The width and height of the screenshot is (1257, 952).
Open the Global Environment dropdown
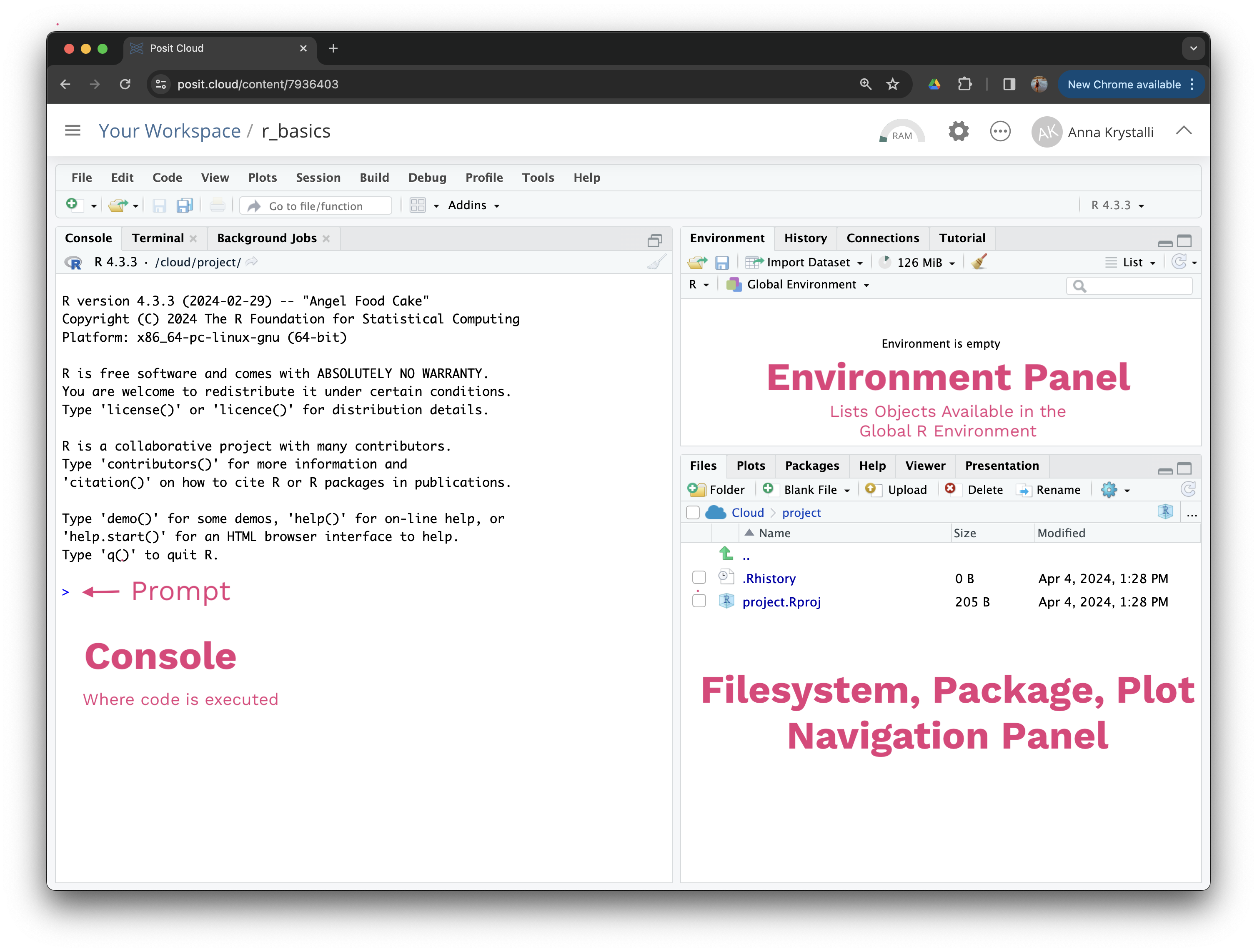(x=797, y=284)
